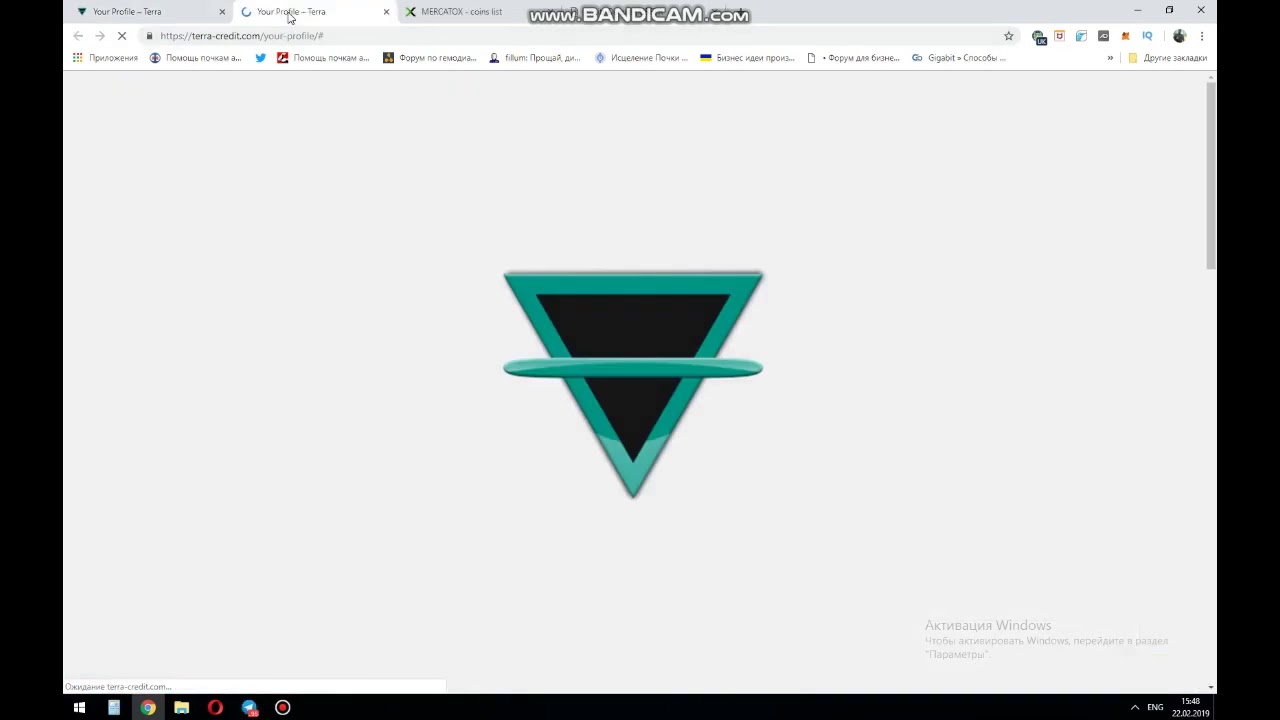Open the Bandicam recorder in taskbar
Viewport: 1280px width, 720px height.
283,708
